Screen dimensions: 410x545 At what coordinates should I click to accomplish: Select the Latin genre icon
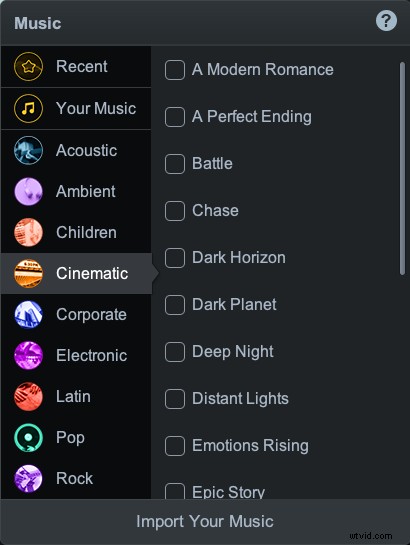[28, 397]
